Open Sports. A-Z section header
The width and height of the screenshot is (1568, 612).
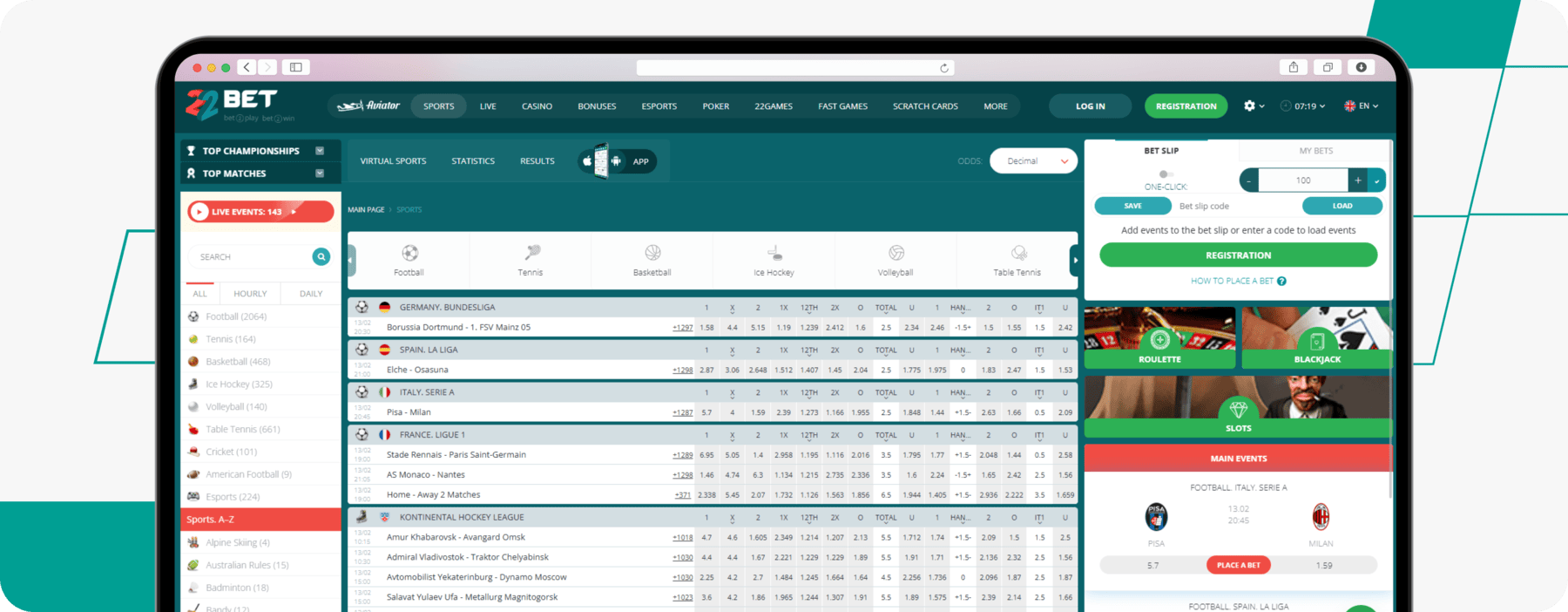pyautogui.click(x=261, y=520)
